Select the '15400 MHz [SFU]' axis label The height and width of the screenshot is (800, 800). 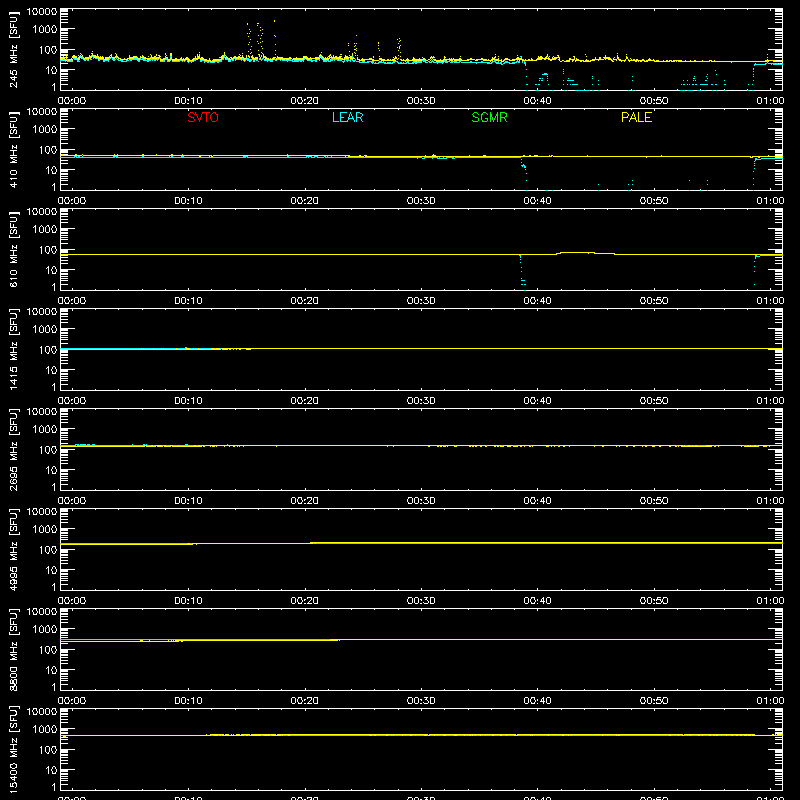pyautogui.click(x=13, y=749)
